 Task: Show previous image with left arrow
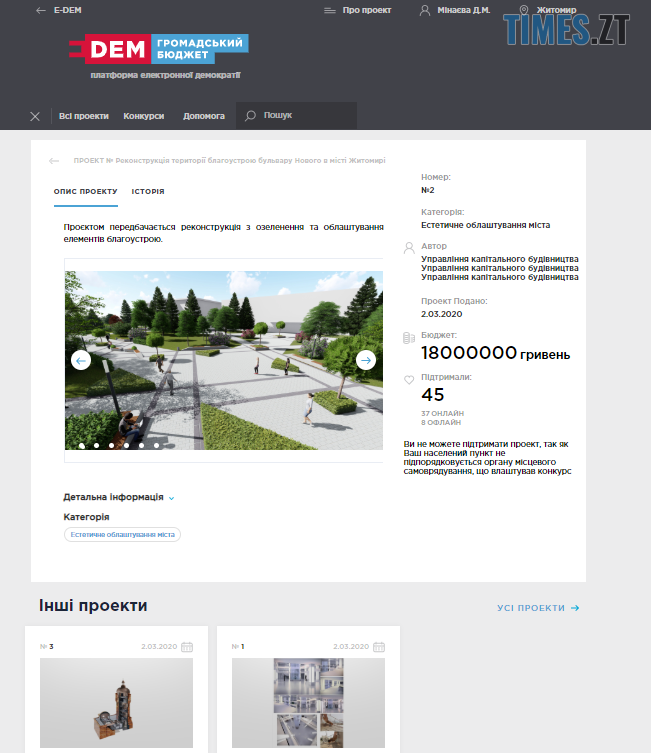pos(81,360)
